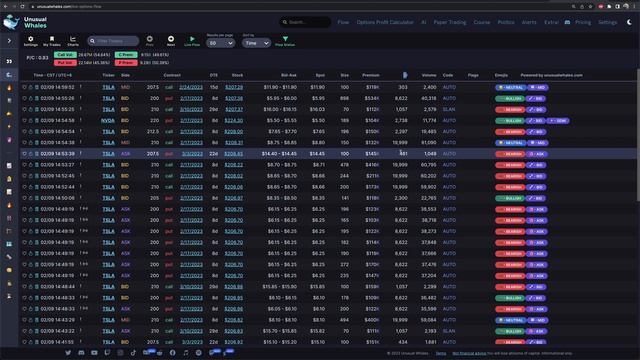Open the Pricing menu item
This screenshot has width=640, height=360.
coord(583,22)
